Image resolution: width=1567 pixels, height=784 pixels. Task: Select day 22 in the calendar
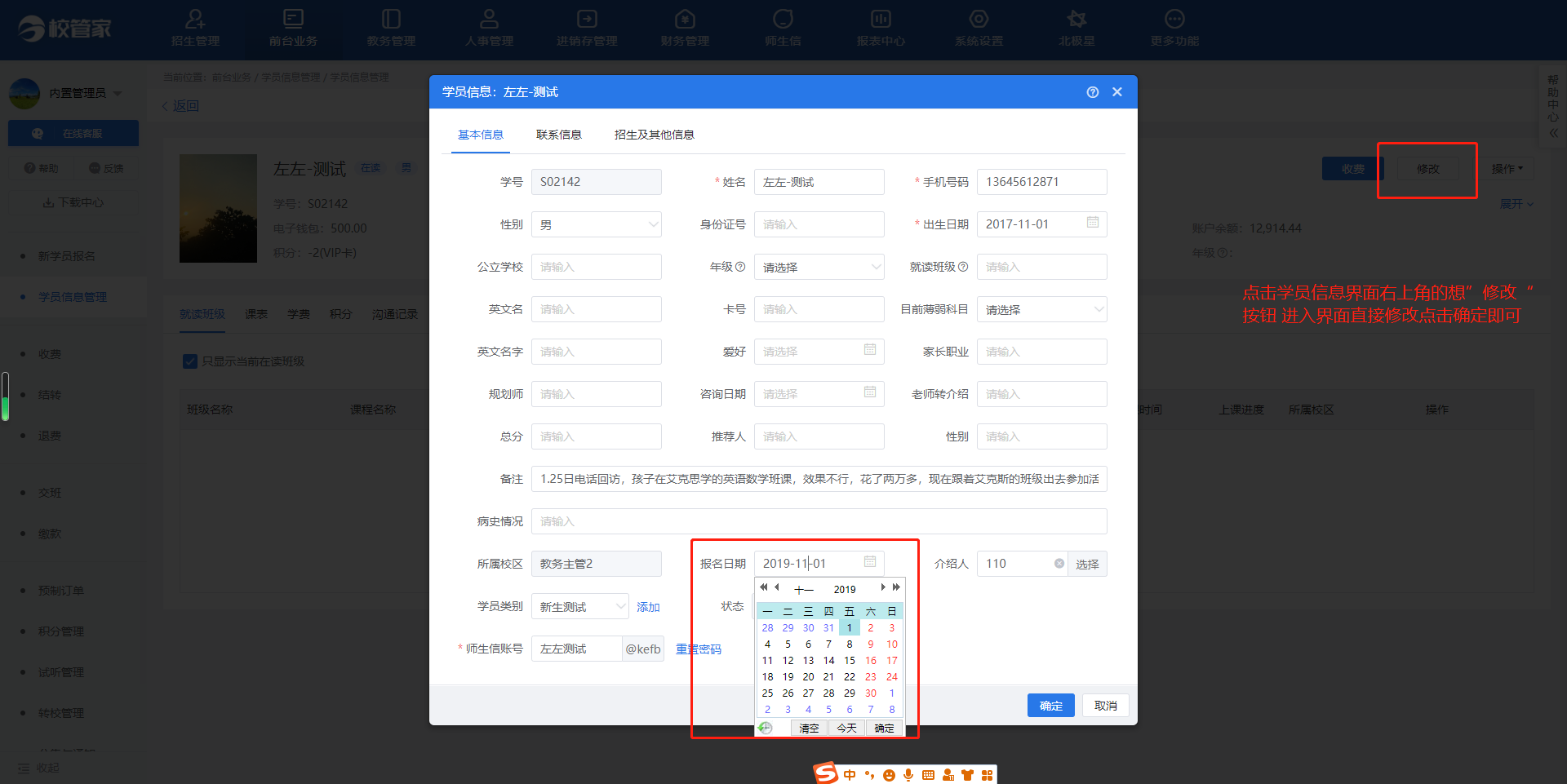[850, 676]
